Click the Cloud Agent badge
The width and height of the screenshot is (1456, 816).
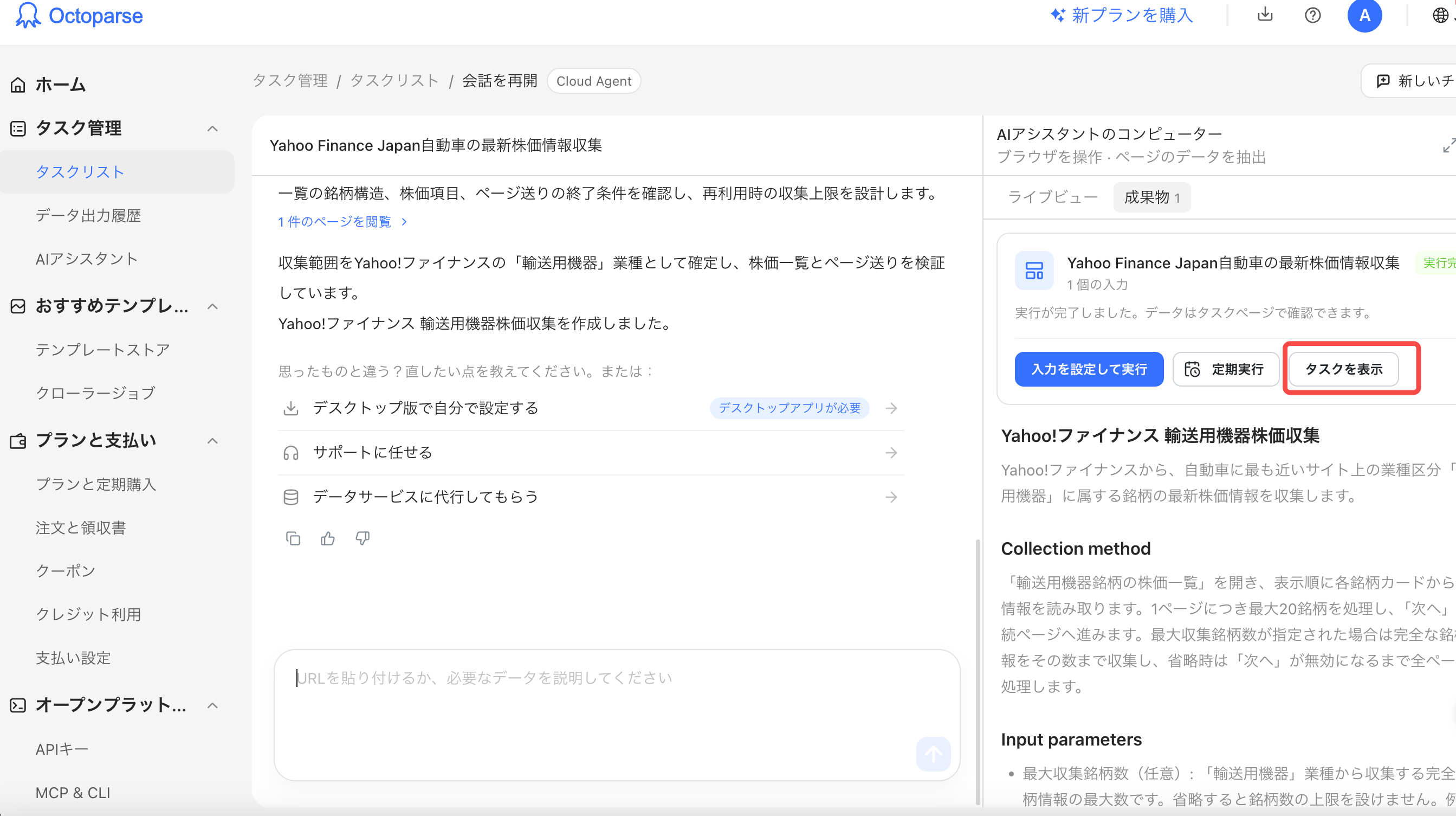(593, 81)
